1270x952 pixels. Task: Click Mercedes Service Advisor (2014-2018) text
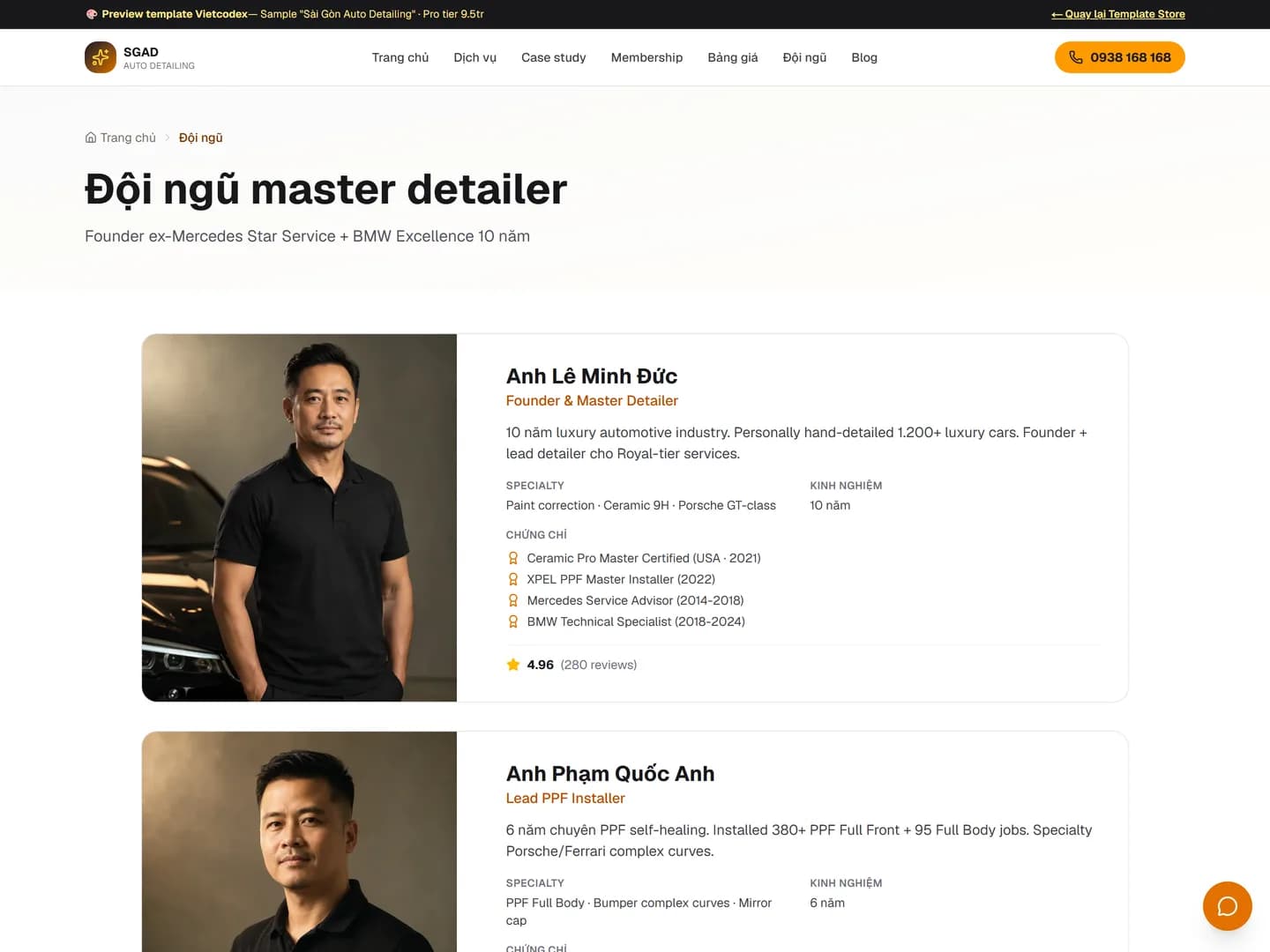(x=635, y=600)
